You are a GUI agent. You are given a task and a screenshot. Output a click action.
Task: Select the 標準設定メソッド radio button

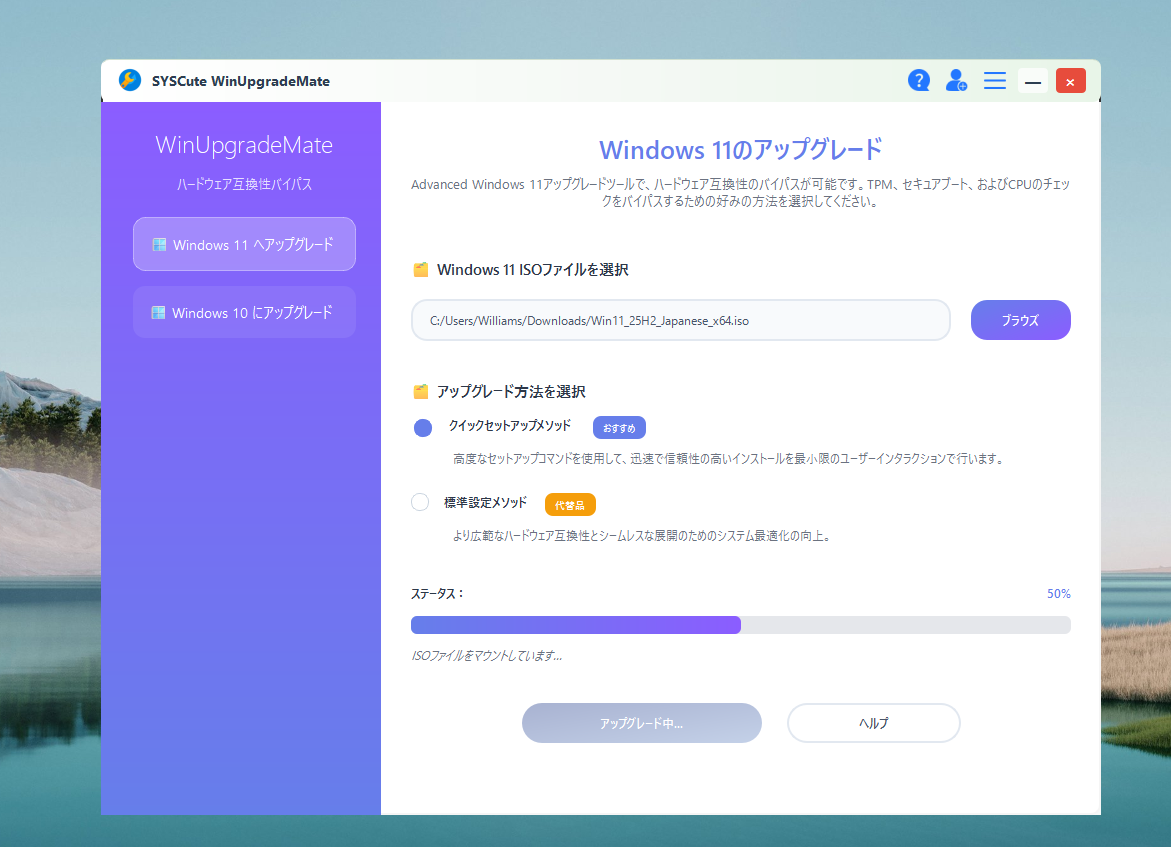point(420,502)
